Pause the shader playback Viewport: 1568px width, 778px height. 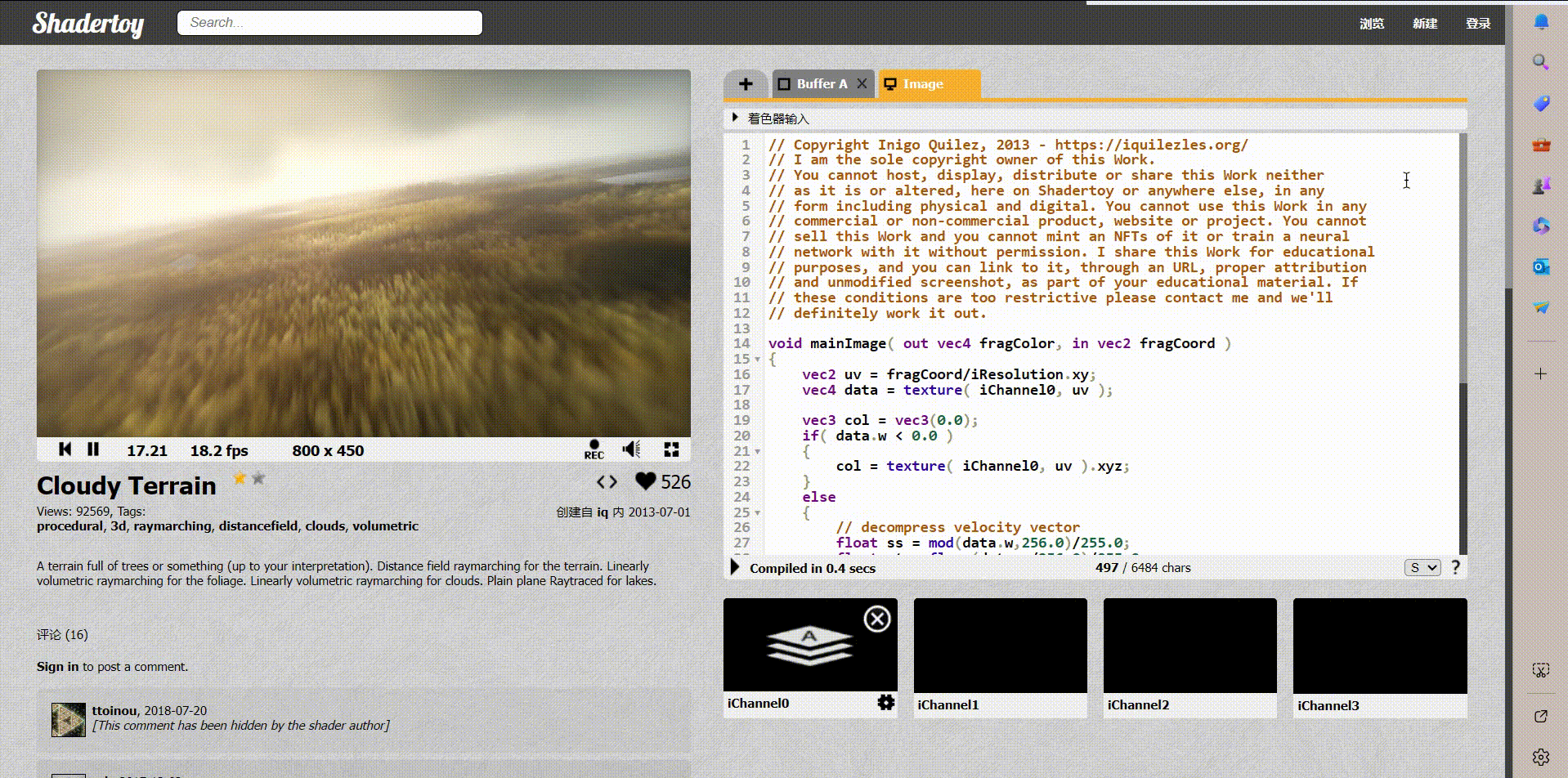[93, 449]
